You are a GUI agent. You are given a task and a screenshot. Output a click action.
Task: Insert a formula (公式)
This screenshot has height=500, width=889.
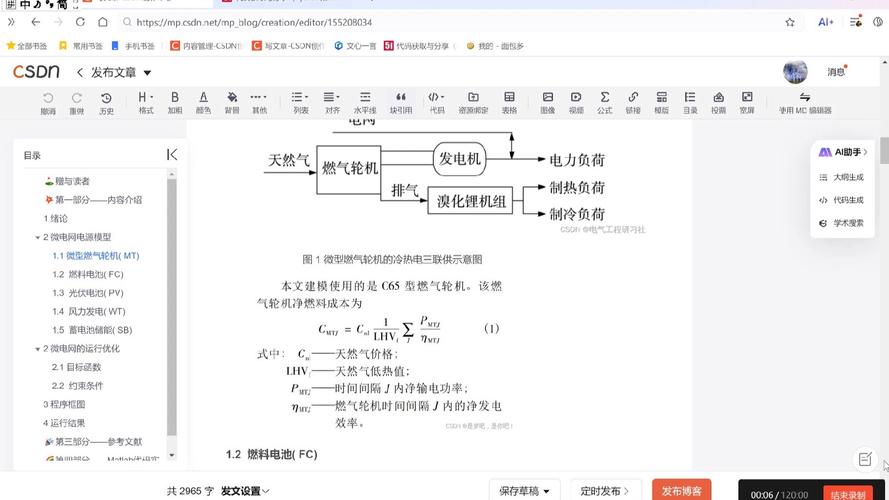point(604,103)
